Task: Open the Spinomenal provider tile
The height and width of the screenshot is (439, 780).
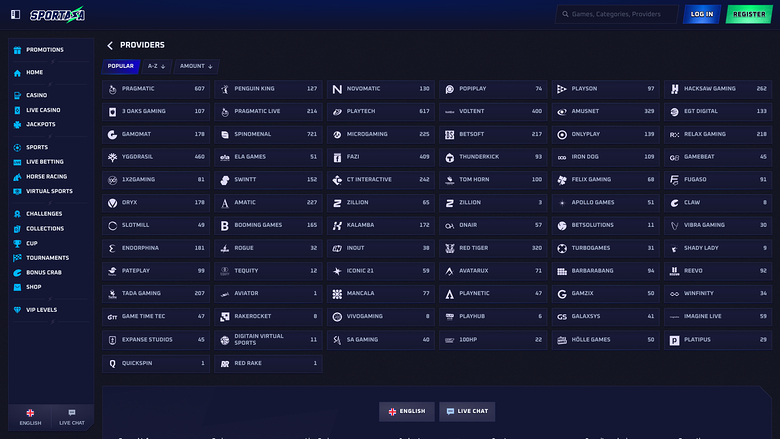Action: [268, 134]
